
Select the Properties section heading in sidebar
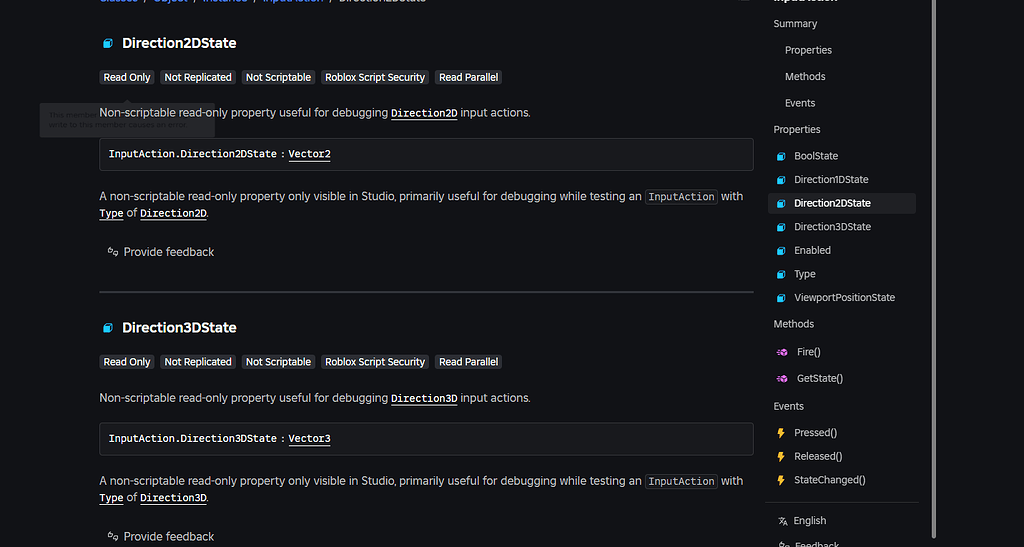[x=797, y=129]
